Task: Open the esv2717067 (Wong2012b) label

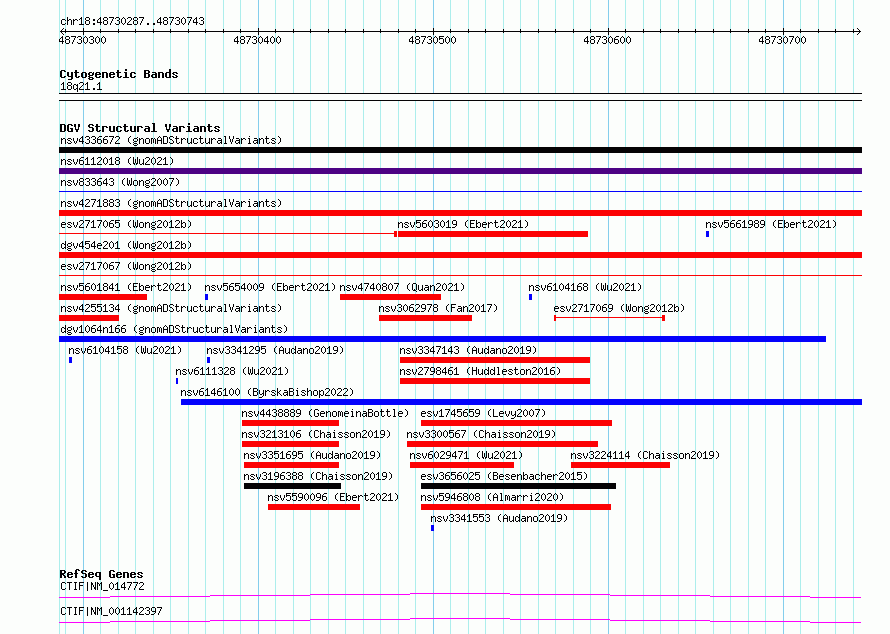Action: [x=126, y=266]
